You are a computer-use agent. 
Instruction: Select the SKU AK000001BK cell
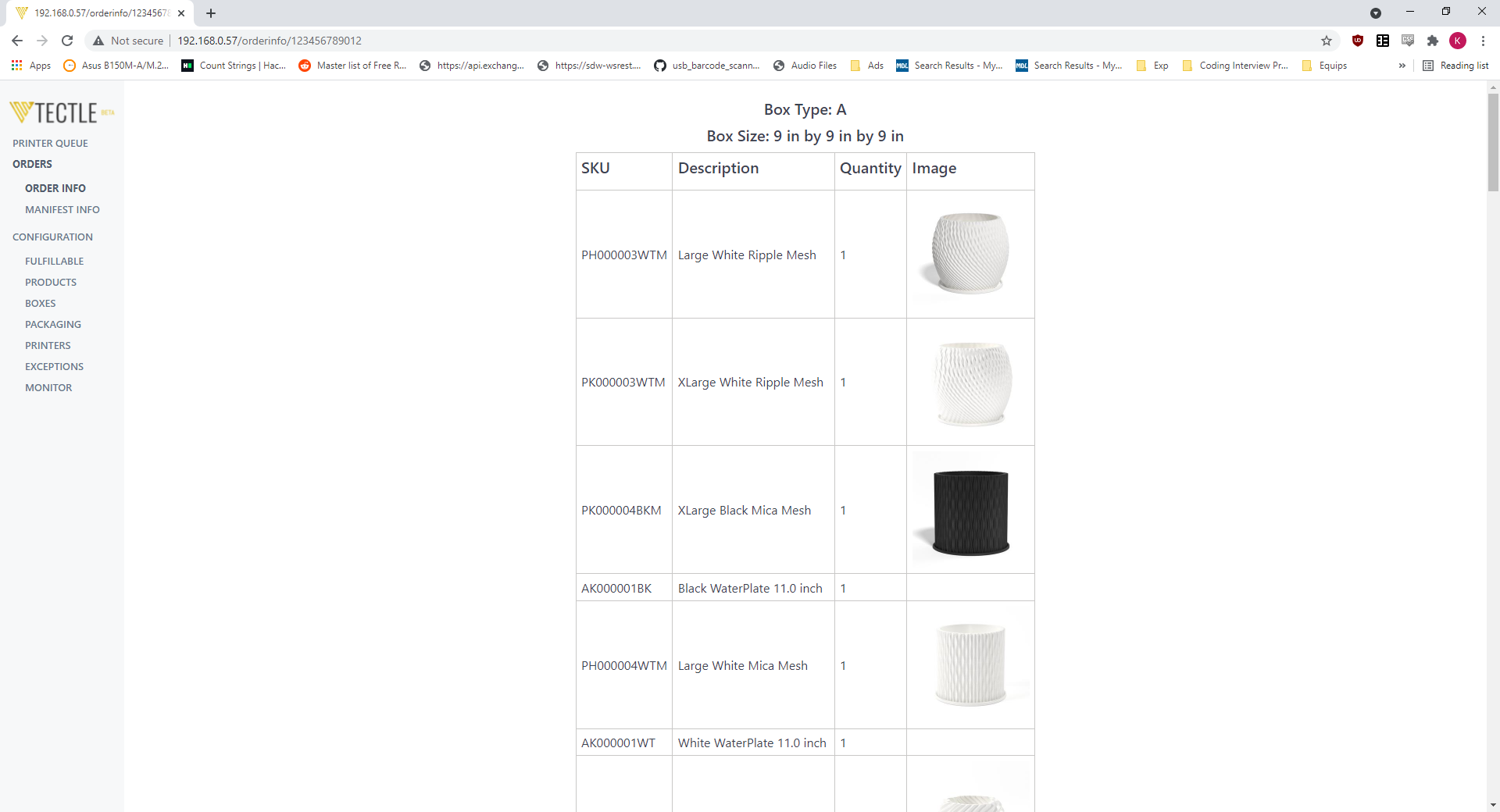624,588
